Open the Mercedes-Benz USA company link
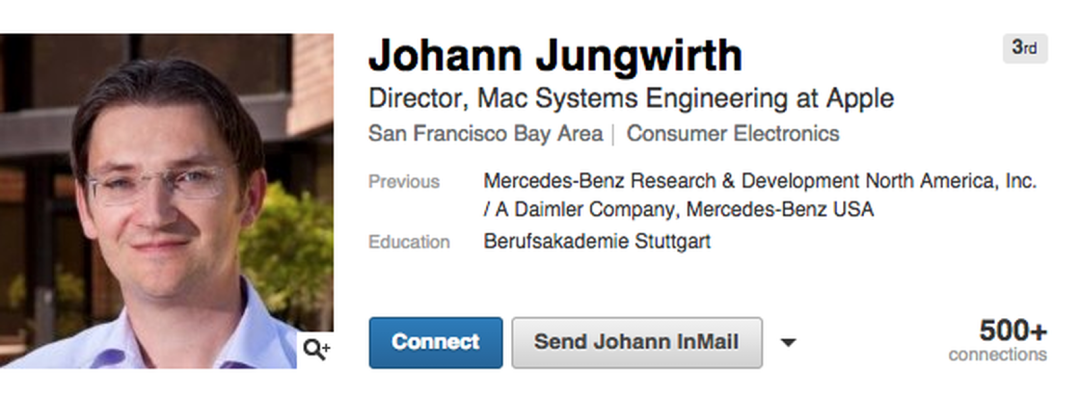The image size is (1080, 397). pyautogui.click(x=780, y=210)
